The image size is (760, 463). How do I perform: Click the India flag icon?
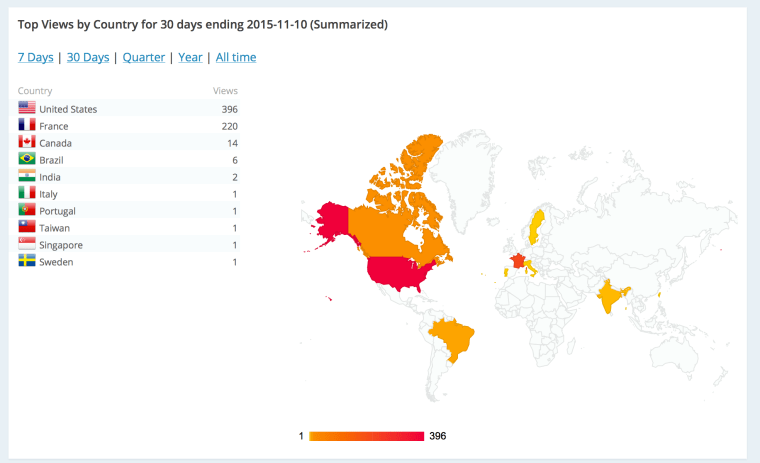(27, 176)
